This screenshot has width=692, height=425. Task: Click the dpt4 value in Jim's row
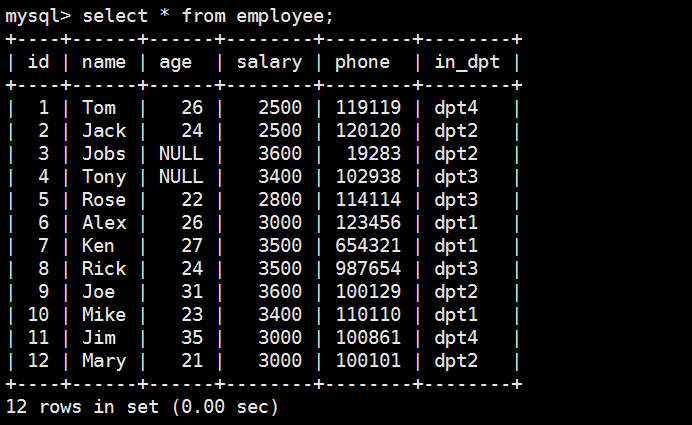pyautogui.click(x=455, y=337)
